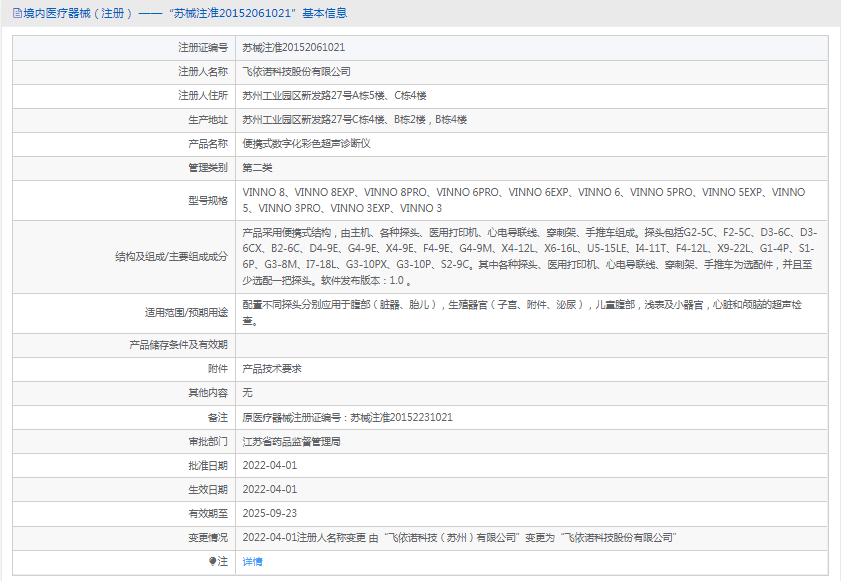Click the product structure description paragraph
The image size is (841, 581).
click(529, 256)
